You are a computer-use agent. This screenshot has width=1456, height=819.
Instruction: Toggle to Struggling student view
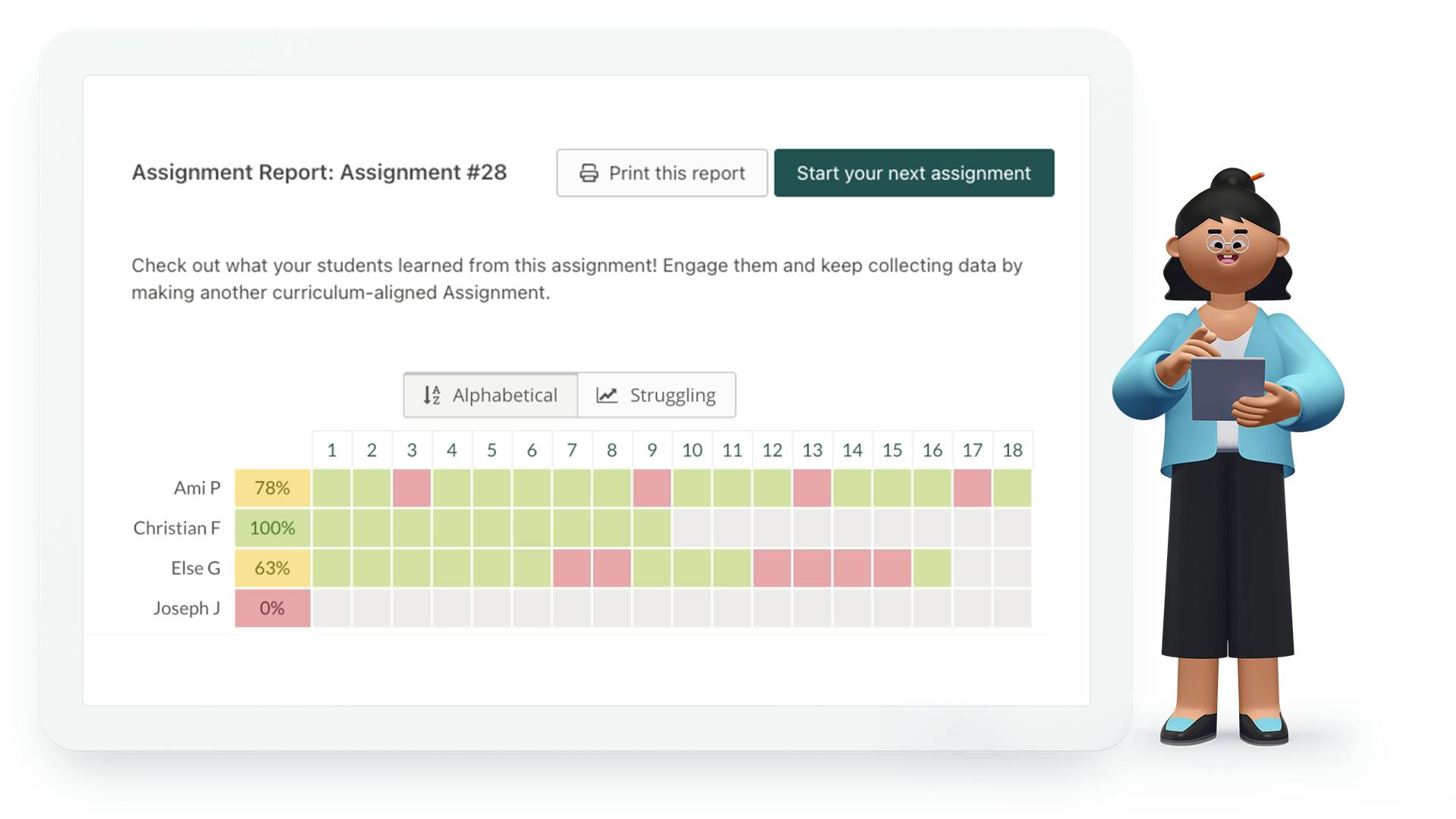click(655, 394)
